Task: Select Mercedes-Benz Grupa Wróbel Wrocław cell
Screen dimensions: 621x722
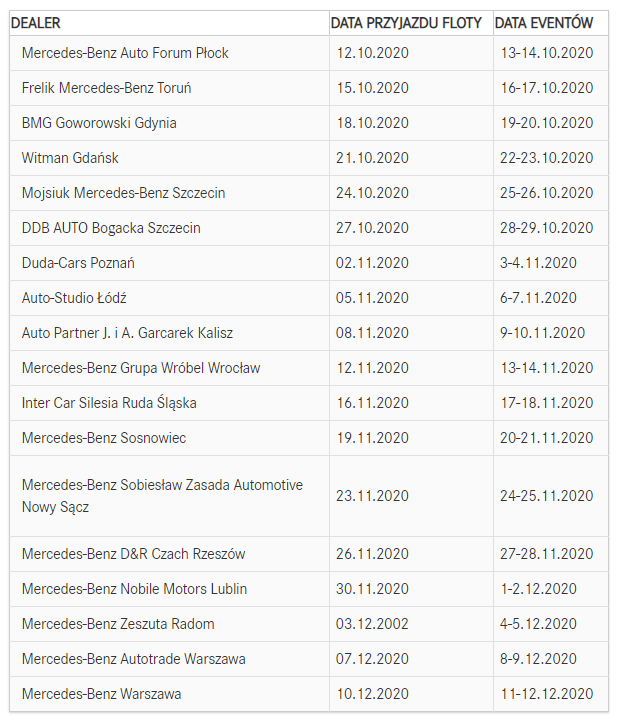Action: click(141, 368)
